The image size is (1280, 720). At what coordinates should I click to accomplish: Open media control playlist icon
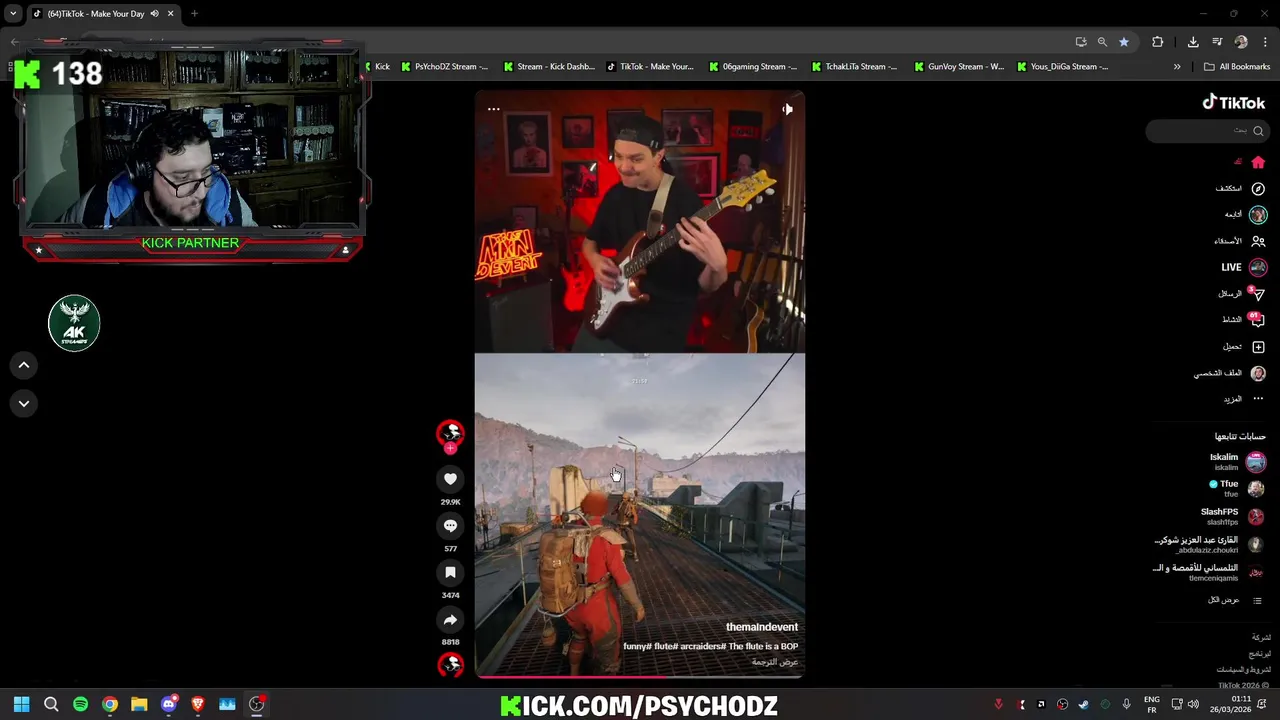(x=1217, y=42)
